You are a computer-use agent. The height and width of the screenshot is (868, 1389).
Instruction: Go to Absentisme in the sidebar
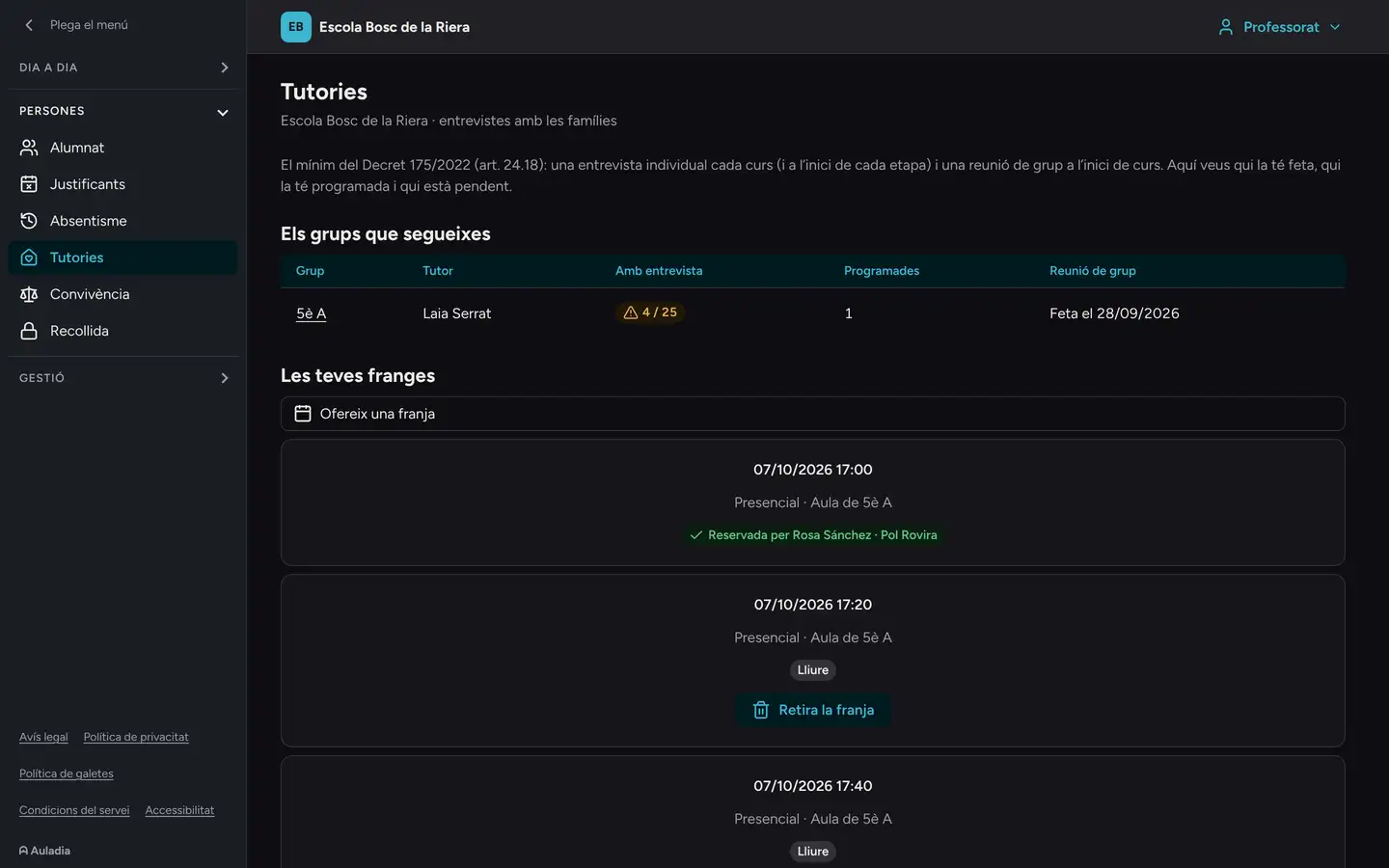point(123,221)
